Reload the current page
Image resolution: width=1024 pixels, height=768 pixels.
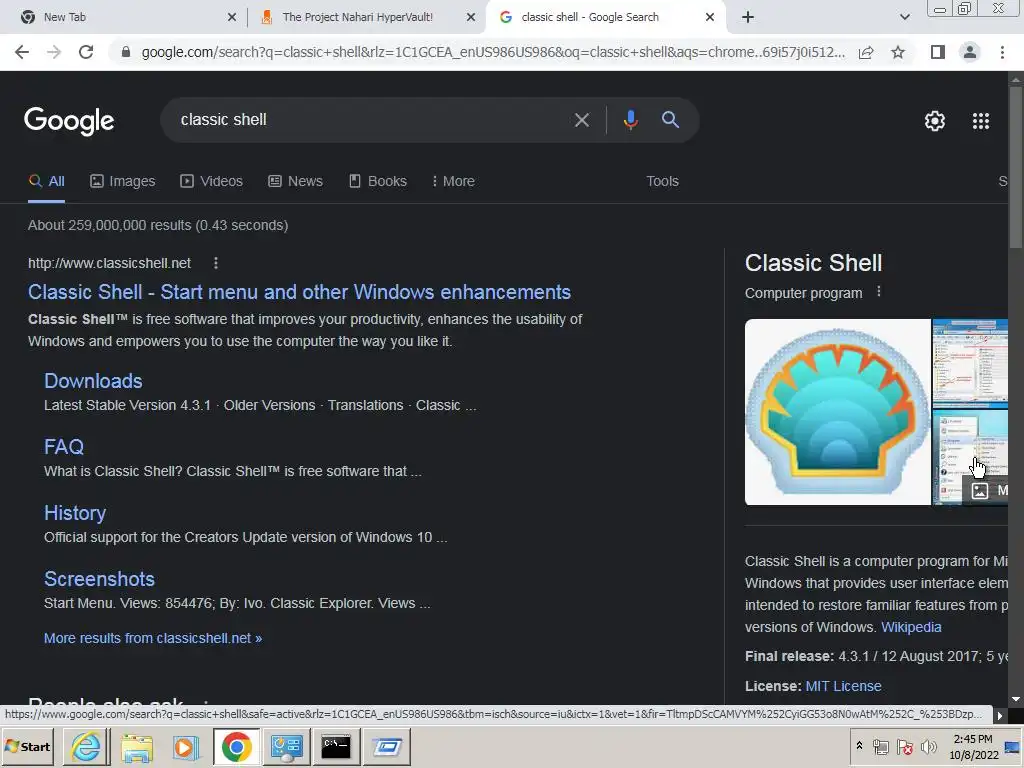(86, 52)
